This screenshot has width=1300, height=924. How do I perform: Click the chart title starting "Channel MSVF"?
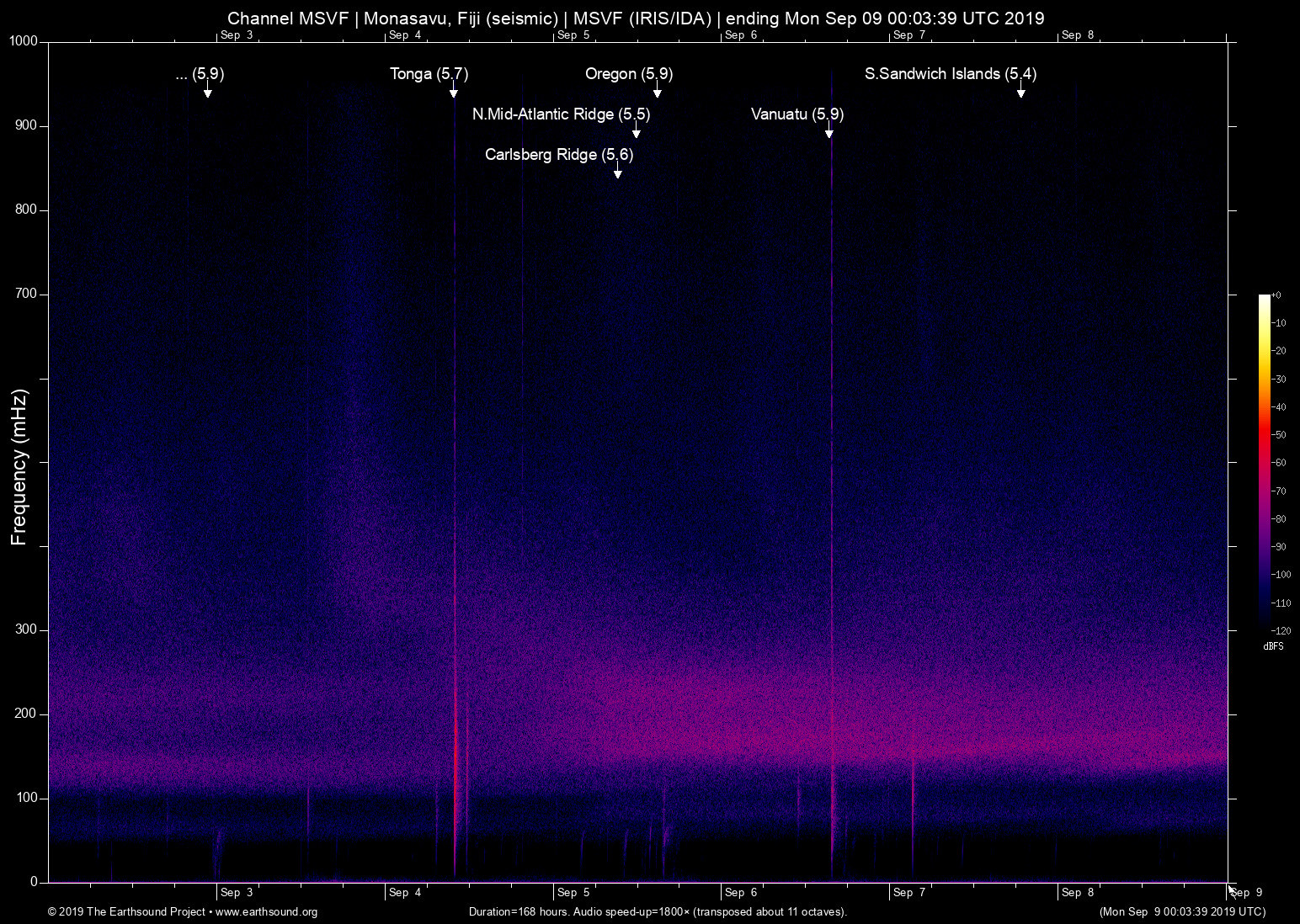click(636, 19)
